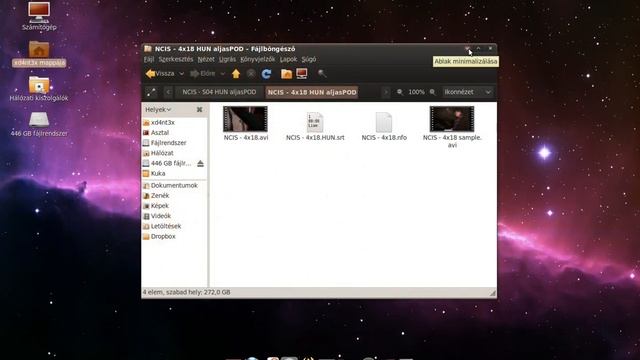Viewport: 640px width, 360px height.
Task: Minimize the file browser window
Action: 467,49
